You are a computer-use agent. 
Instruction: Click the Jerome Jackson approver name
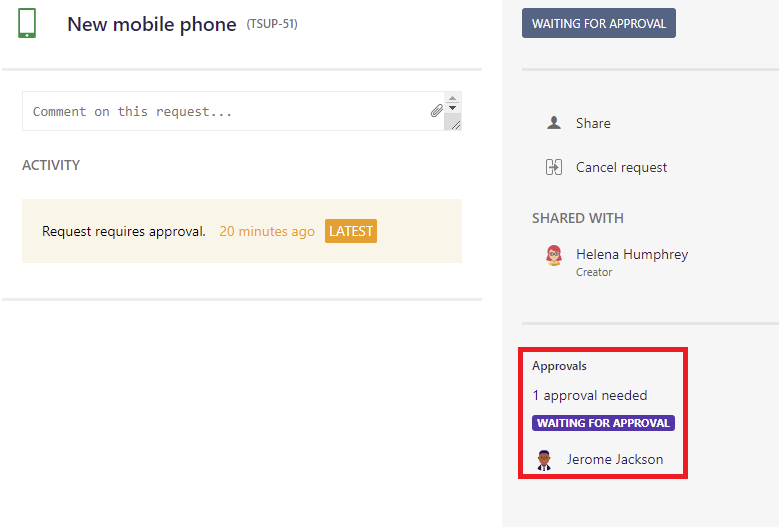pos(614,460)
